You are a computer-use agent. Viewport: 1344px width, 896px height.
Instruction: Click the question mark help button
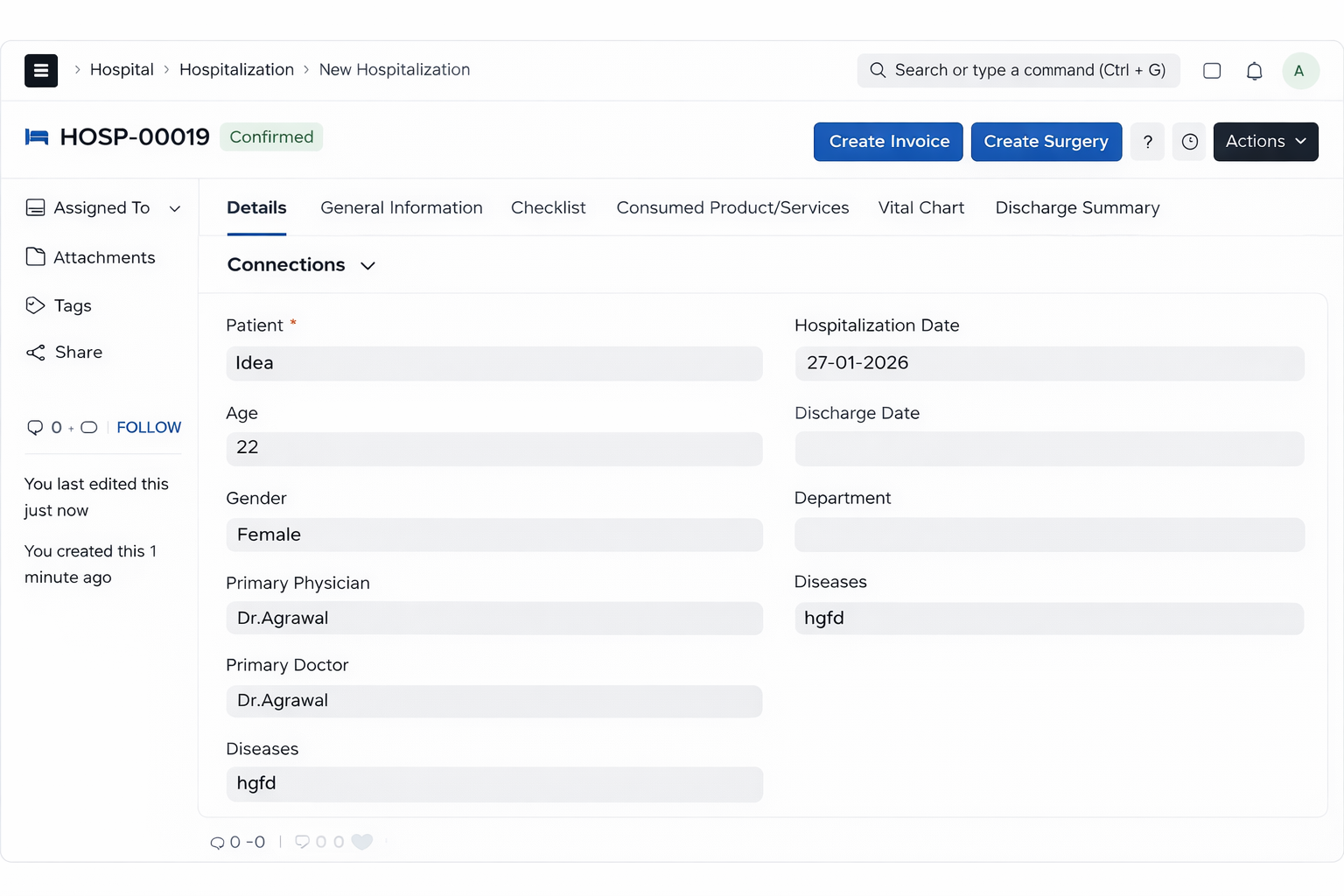1147,142
